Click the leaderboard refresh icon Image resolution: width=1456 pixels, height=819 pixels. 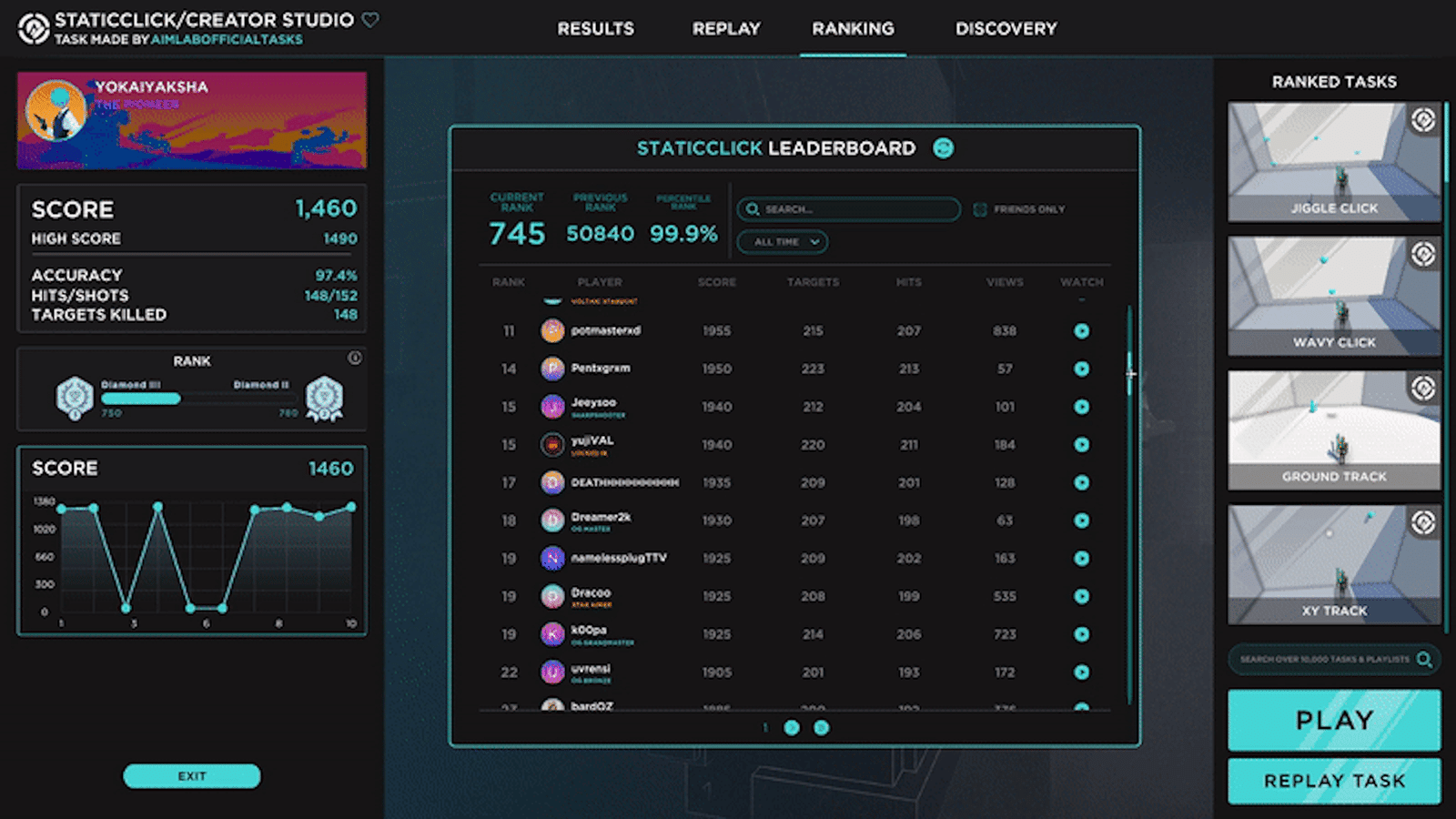click(x=944, y=148)
